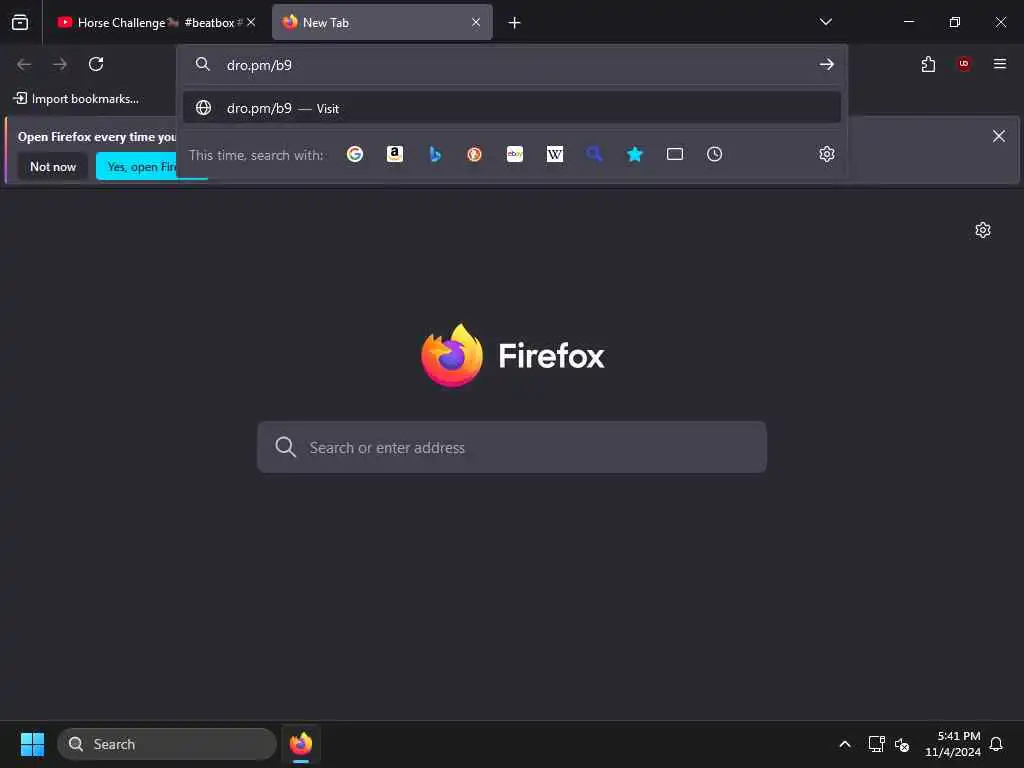Search this time with Bing
The image size is (1024, 768).
(x=435, y=154)
